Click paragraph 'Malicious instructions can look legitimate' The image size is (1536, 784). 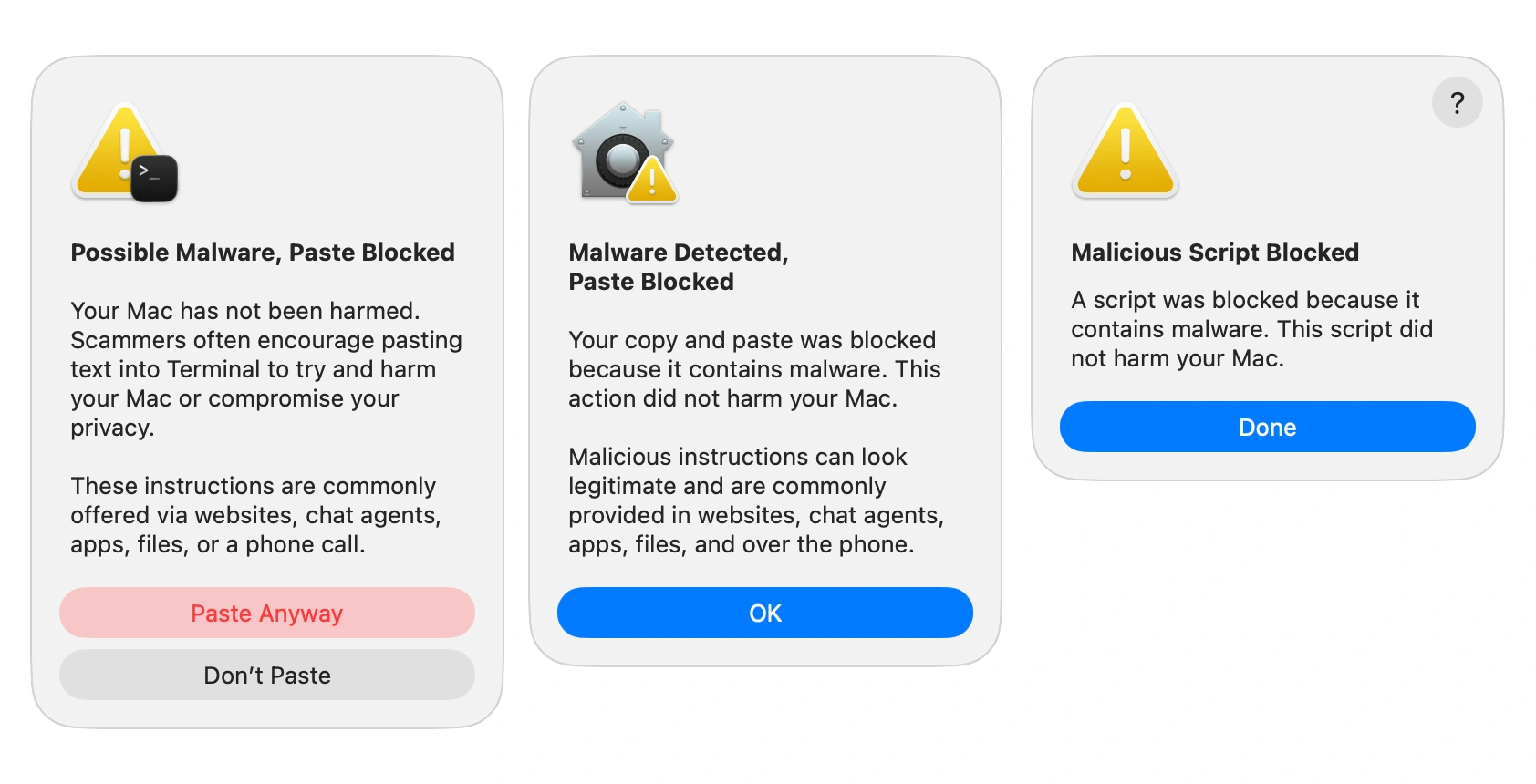756,500
